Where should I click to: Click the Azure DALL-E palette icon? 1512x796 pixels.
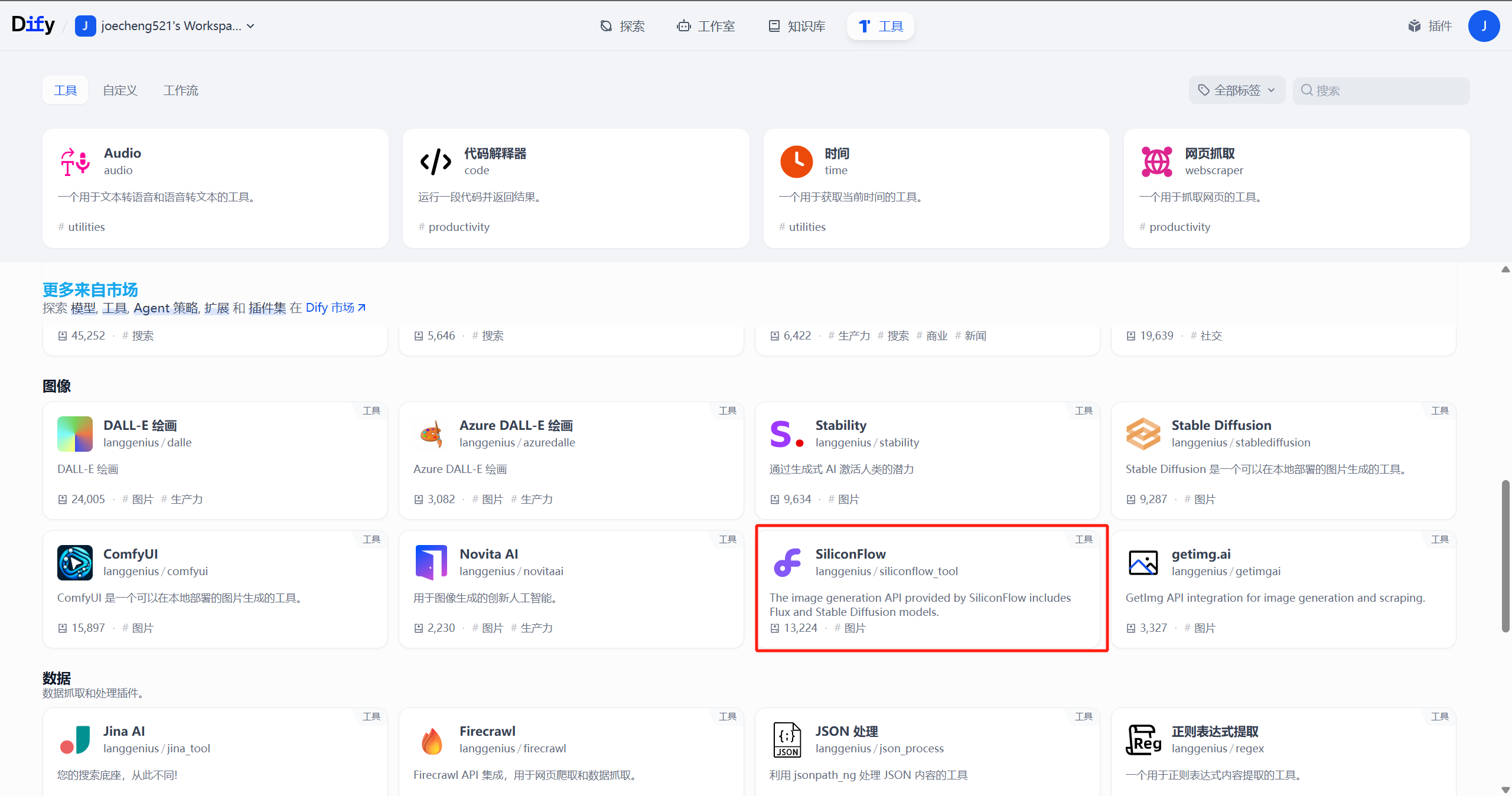(x=431, y=434)
